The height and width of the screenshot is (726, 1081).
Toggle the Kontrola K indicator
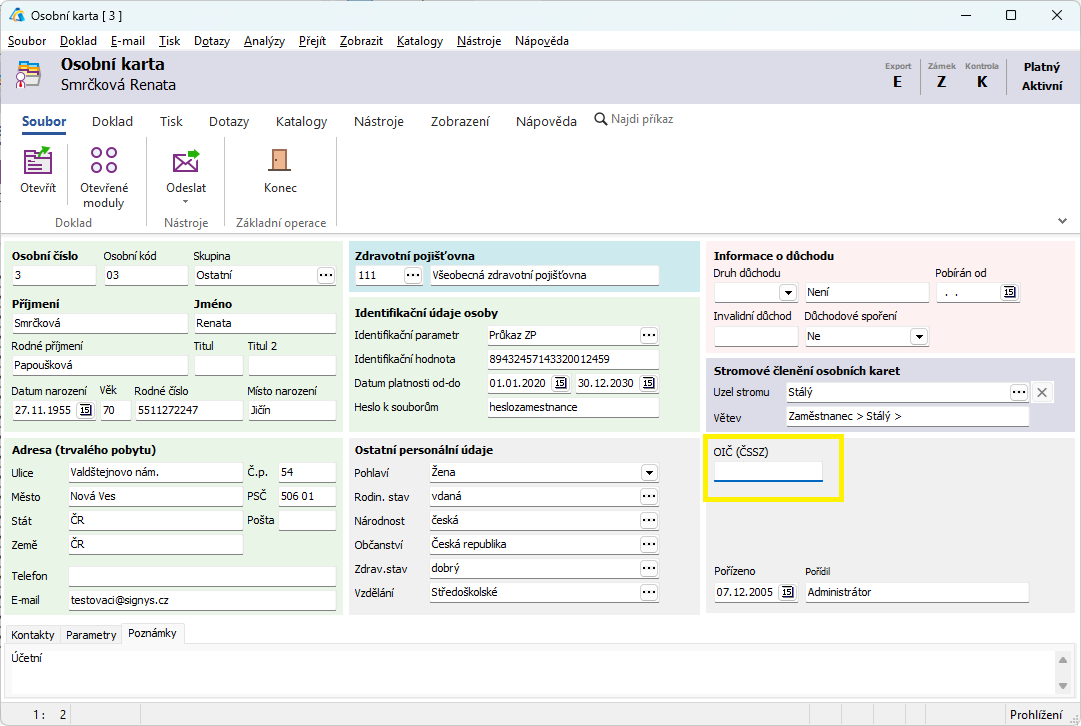(x=982, y=82)
